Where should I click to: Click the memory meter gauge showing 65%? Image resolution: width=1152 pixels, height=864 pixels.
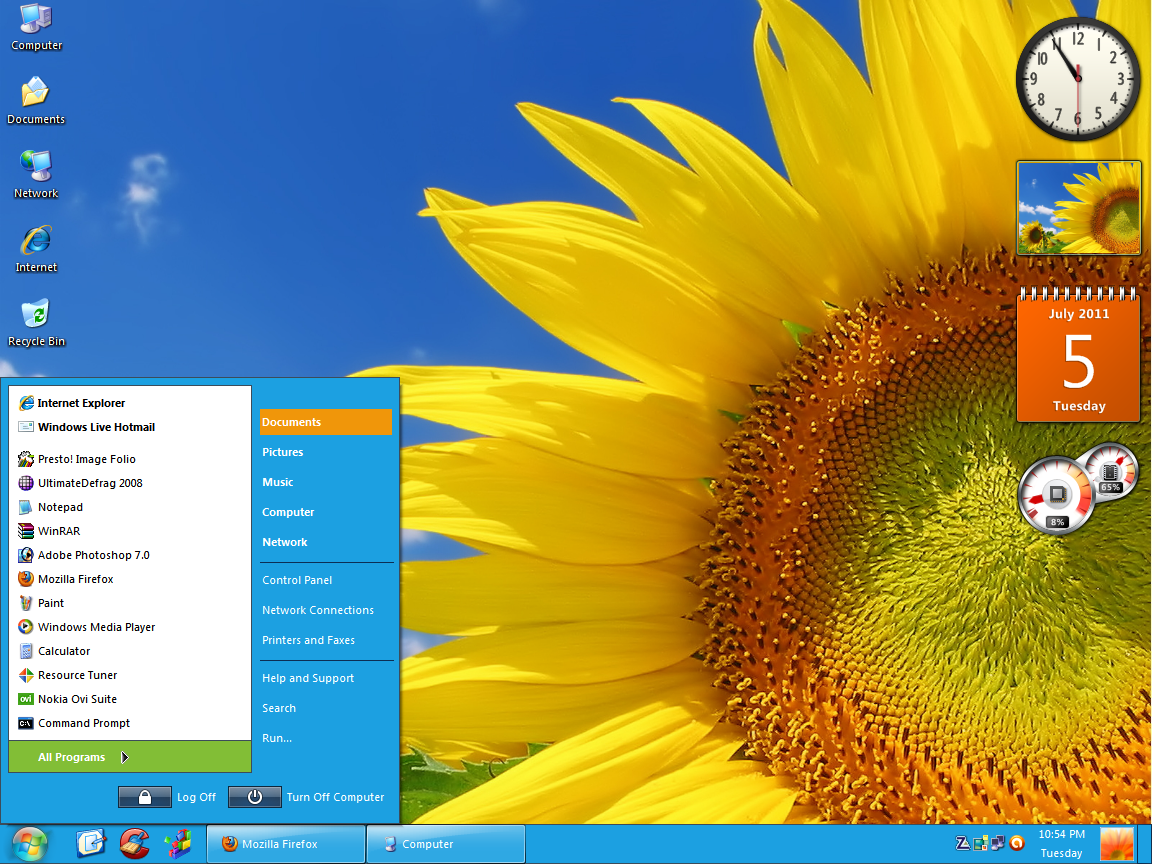(x=1112, y=470)
